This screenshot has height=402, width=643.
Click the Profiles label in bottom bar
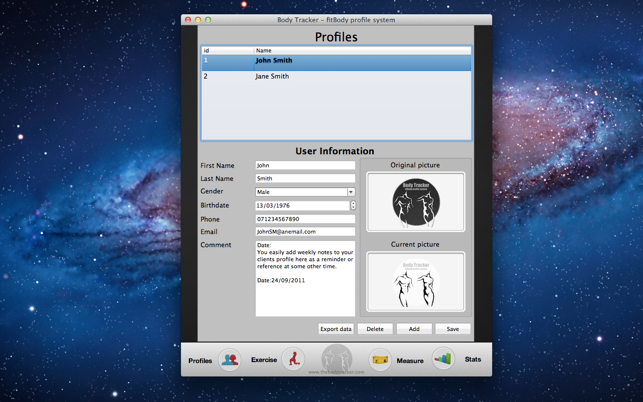coord(200,361)
